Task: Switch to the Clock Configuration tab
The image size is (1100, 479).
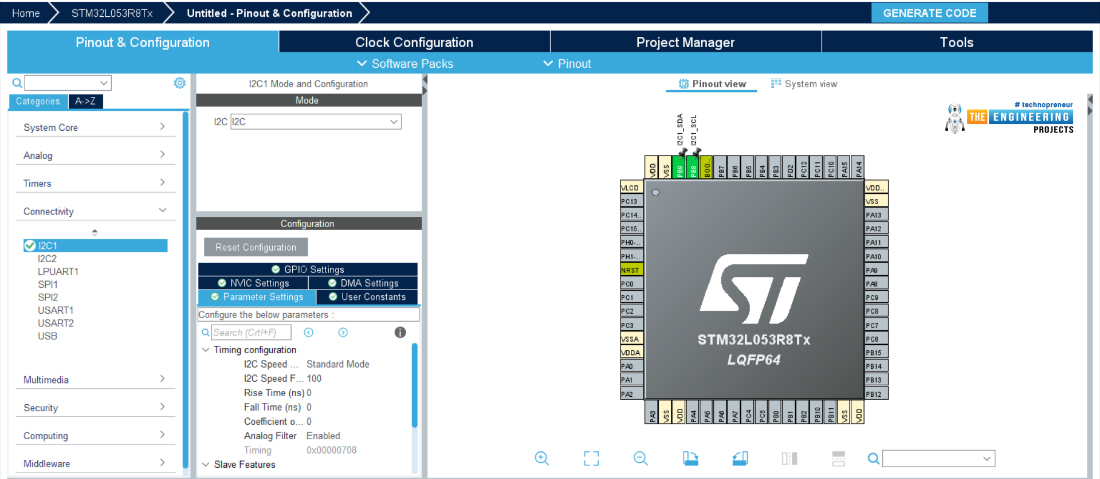Action: click(x=414, y=42)
